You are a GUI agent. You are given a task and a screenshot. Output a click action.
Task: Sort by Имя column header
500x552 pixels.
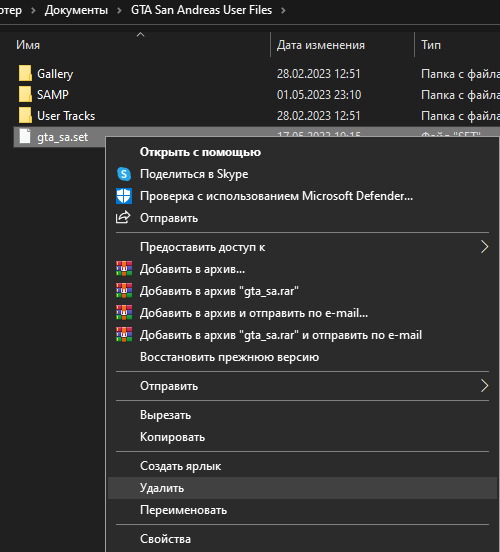28,45
